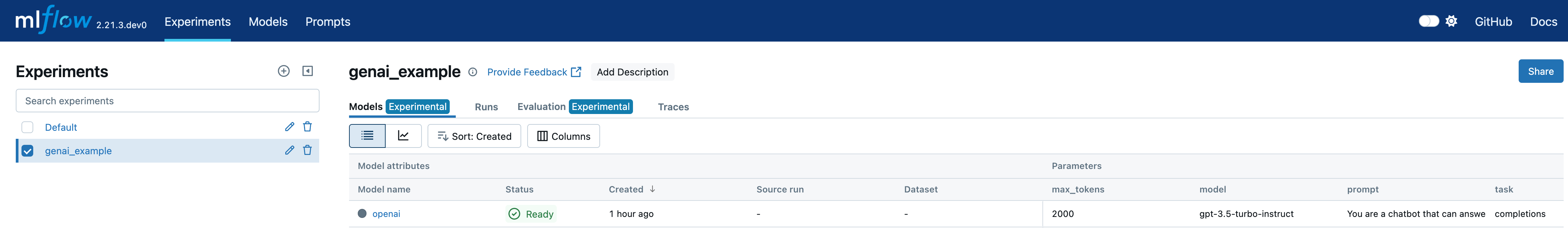Select the list view icon
1568x228 pixels.
tap(367, 136)
